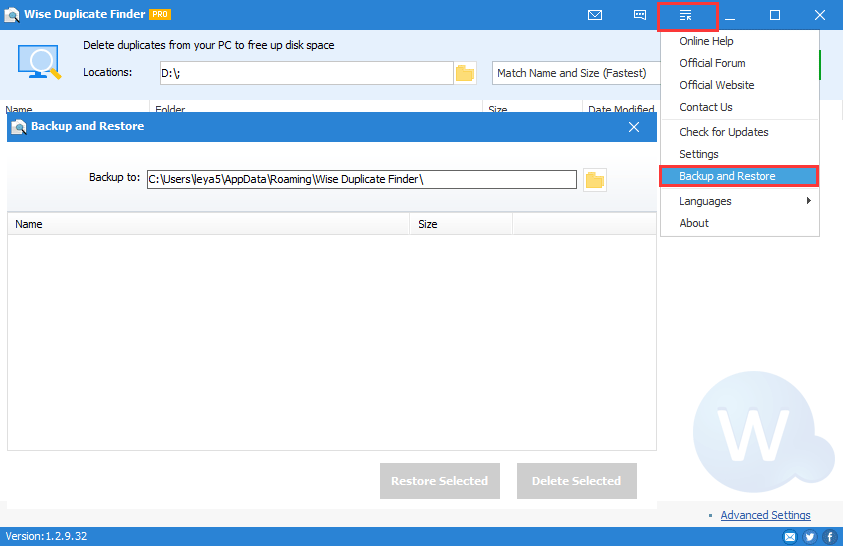
Task: Open the Advanced Settings link
Action: [x=766, y=515]
